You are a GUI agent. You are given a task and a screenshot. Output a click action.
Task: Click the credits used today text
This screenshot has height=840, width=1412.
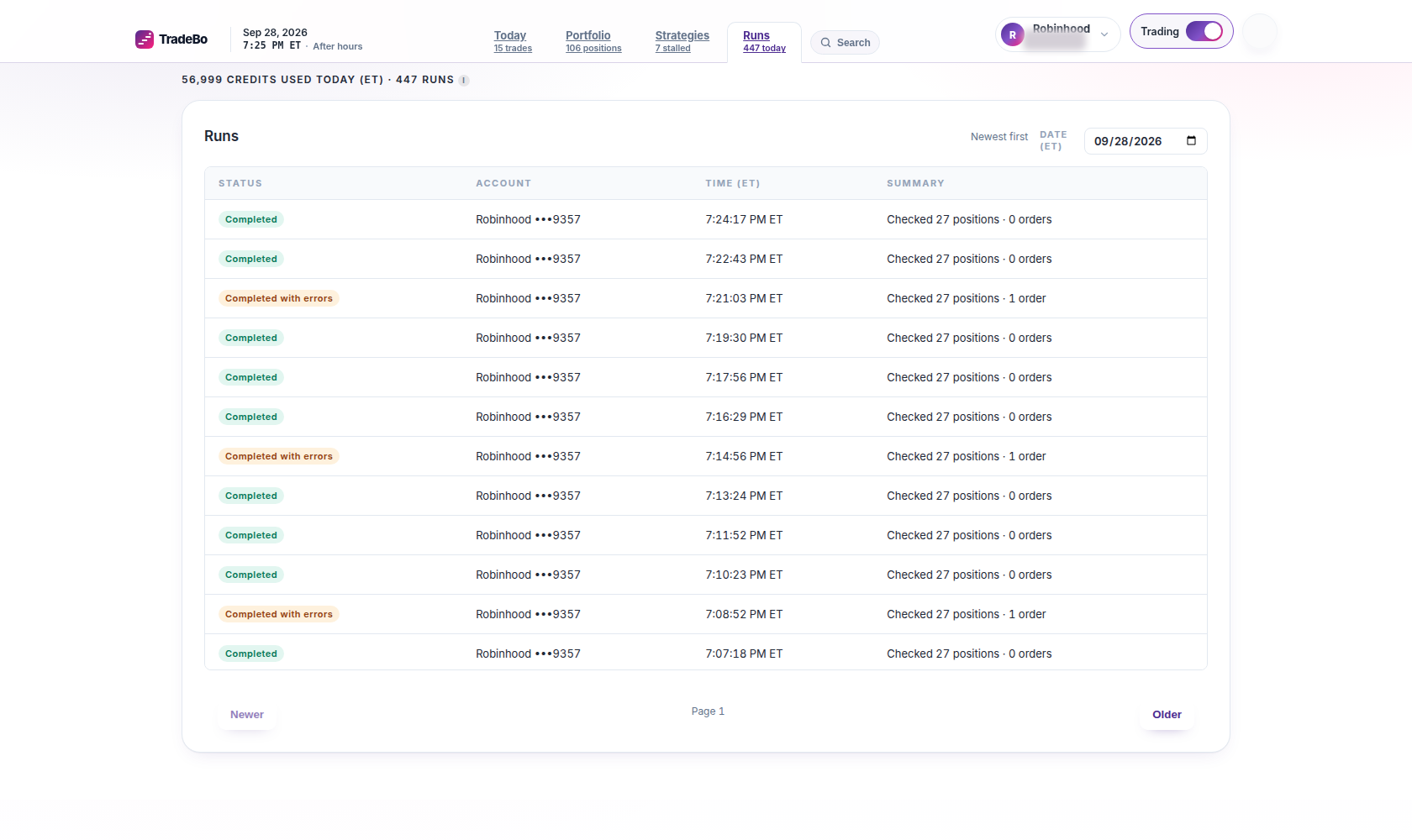pyautogui.click(x=318, y=80)
